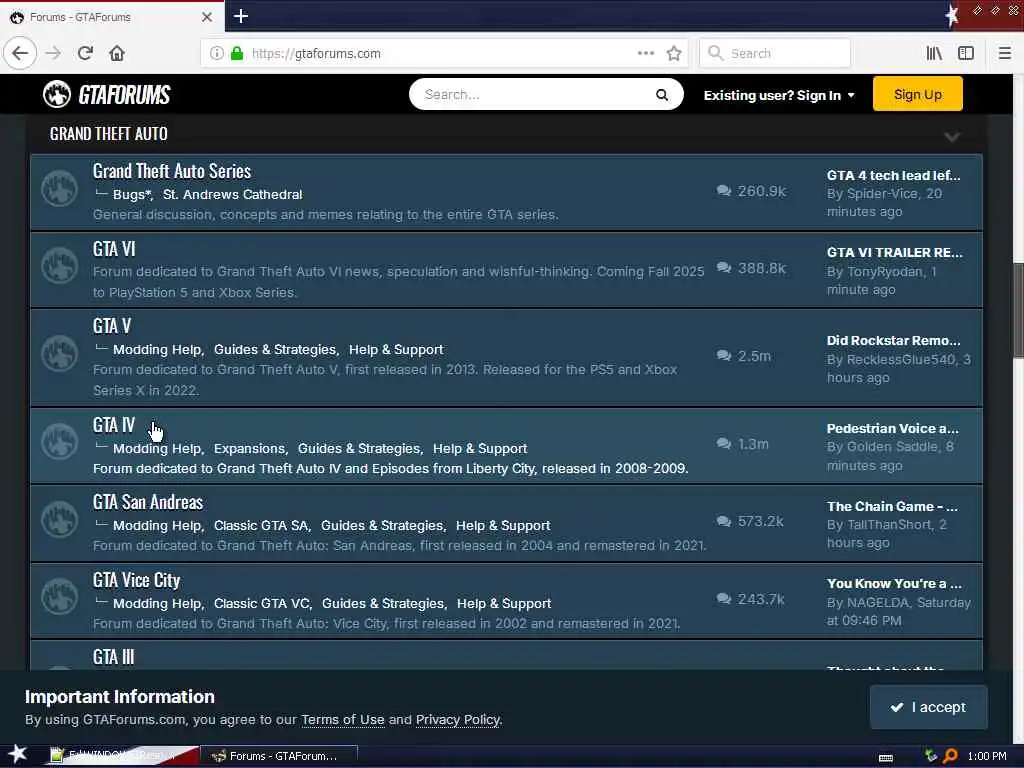The image size is (1024, 768).
Task: Click the GTA VI forum icon
Action: pyautogui.click(x=59, y=266)
